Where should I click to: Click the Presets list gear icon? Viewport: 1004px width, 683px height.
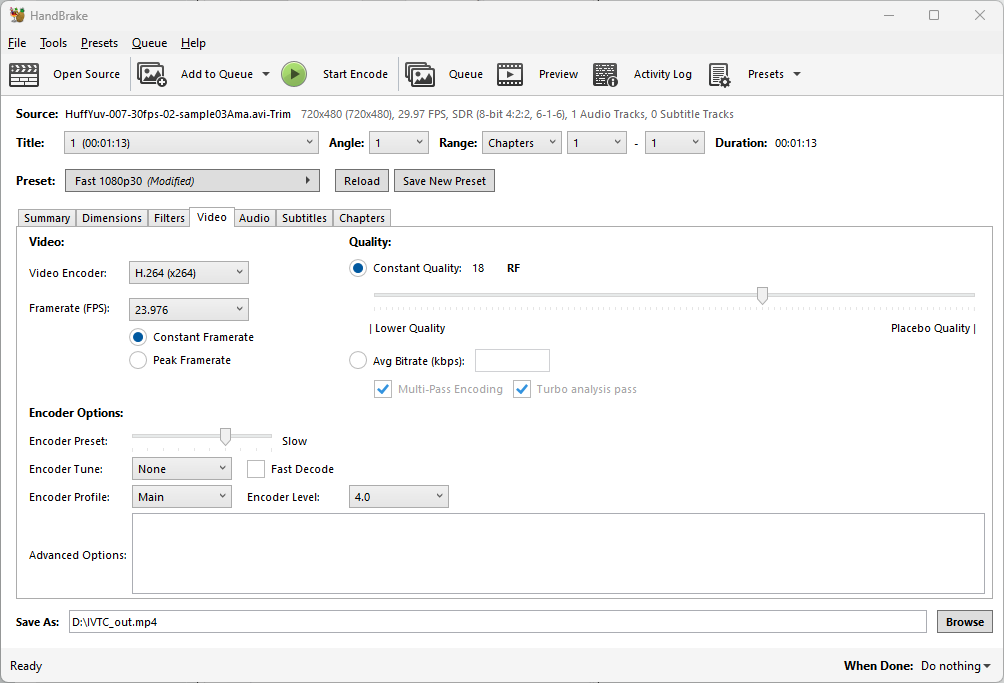pyautogui.click(x=720, y=74)
